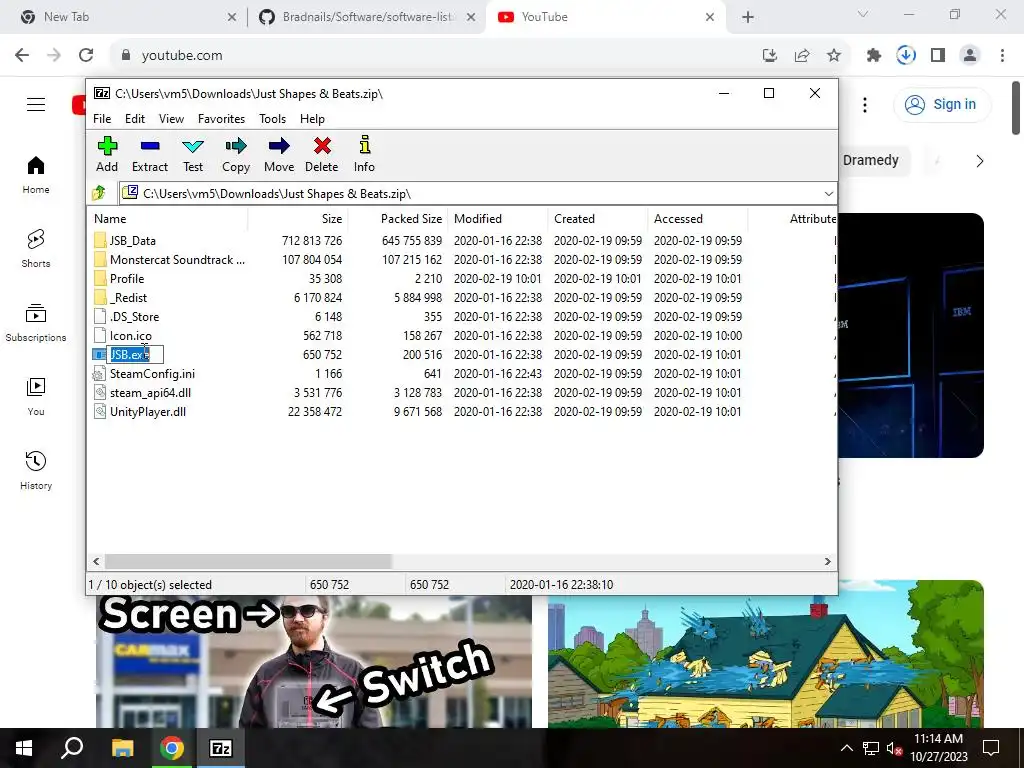Viewport: 1024px width, 768px height.
Task: Open the Tools menu
Action: 272,119
